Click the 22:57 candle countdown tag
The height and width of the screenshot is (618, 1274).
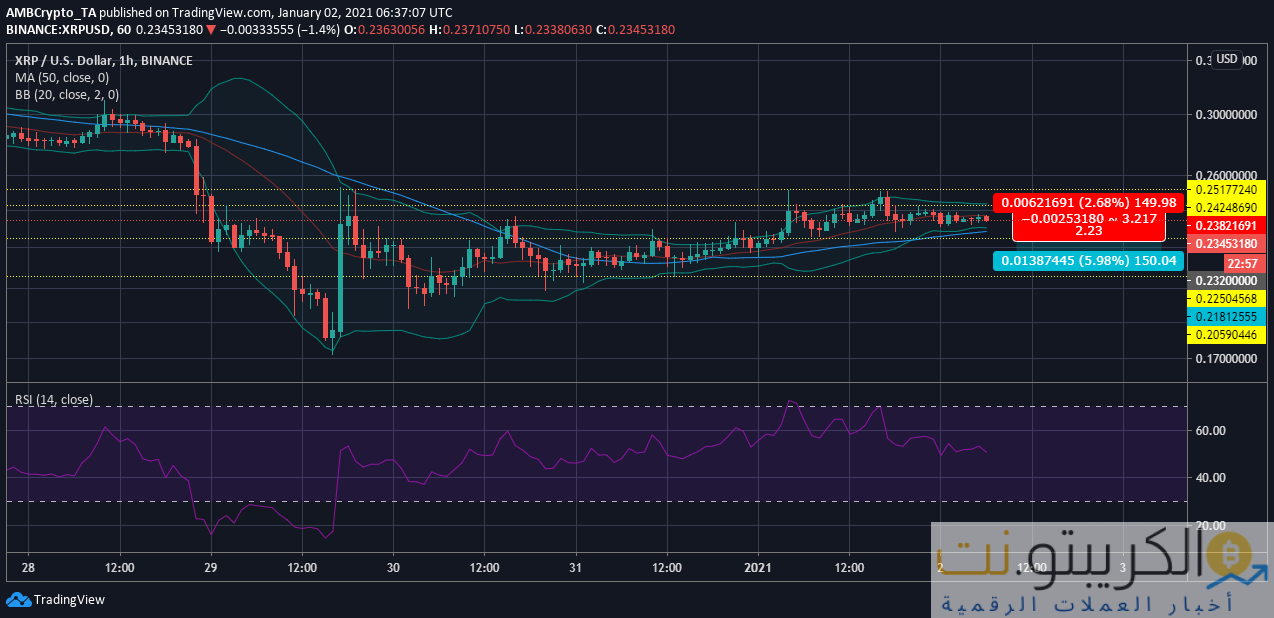[x=1243, y=263]
